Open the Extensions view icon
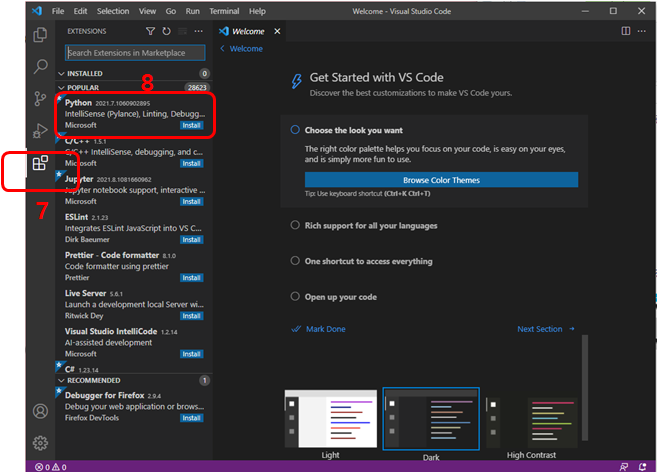This screenshot has height=473, width=658. click(x=40, y=163)
